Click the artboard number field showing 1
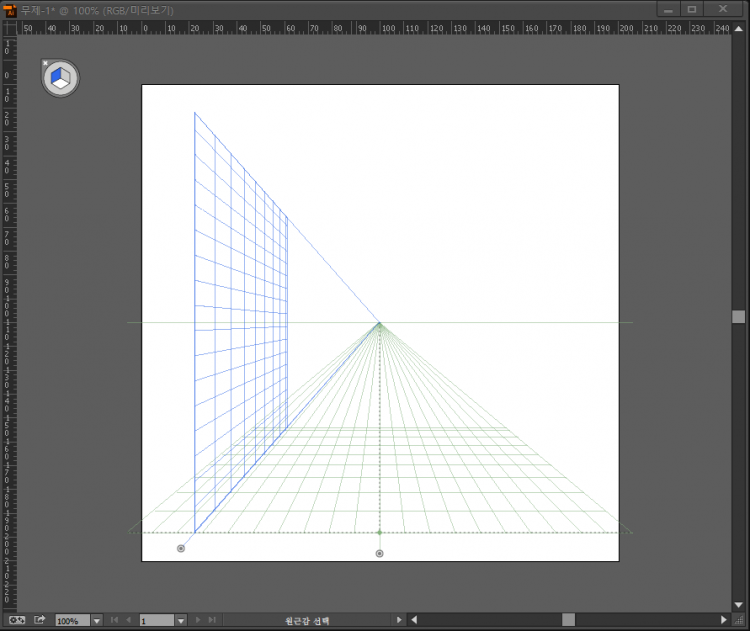 coord(156,621)
